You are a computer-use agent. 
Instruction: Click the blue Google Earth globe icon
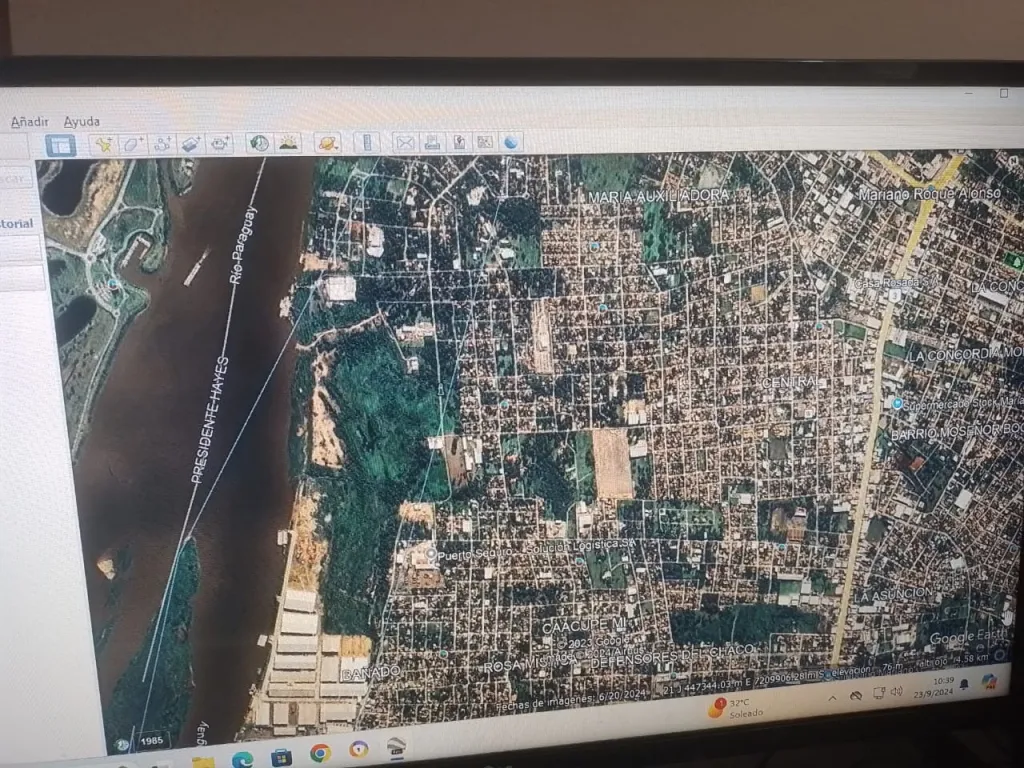(511, 142)
